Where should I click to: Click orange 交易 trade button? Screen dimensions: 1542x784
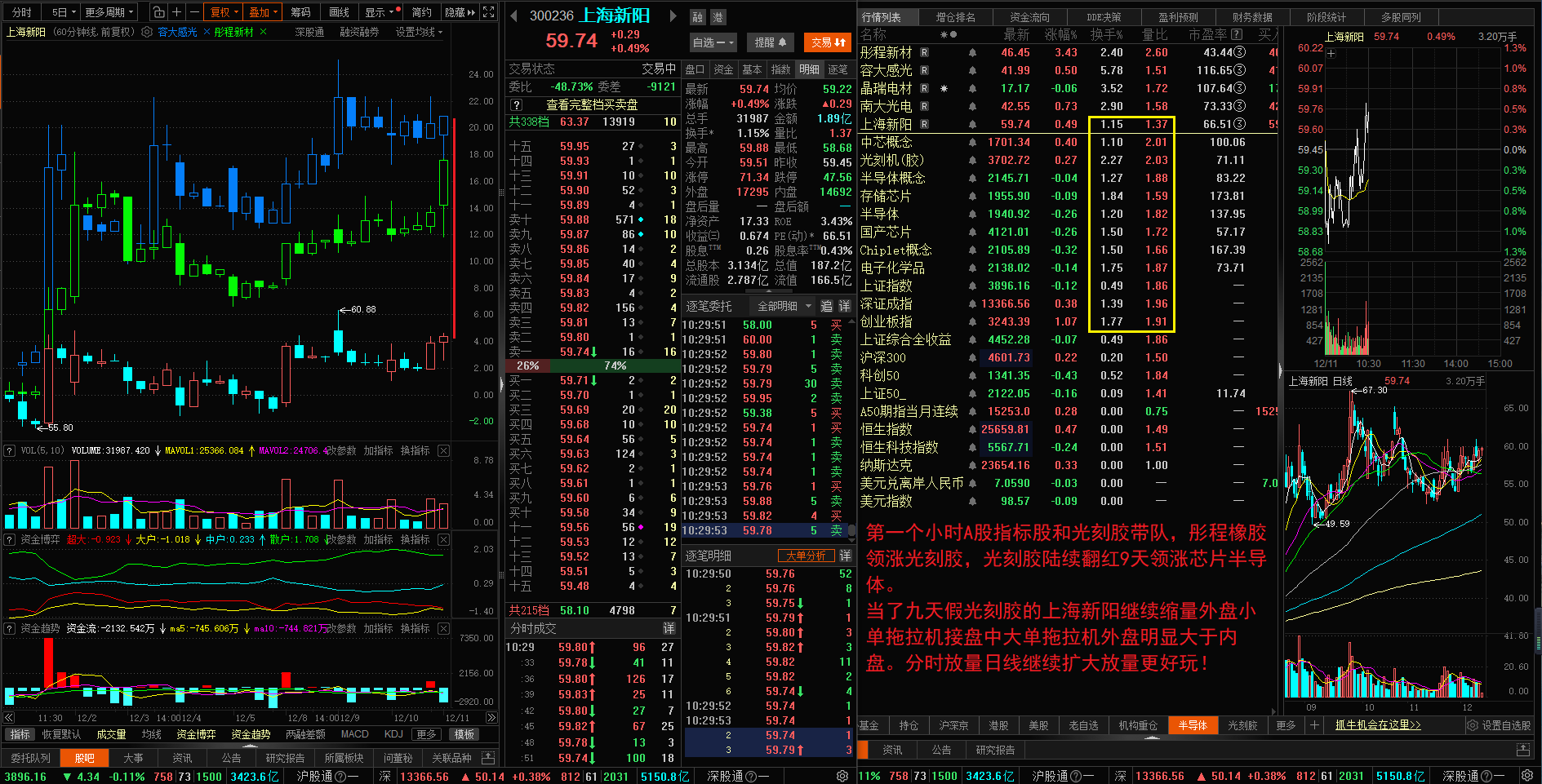tap(828, 42)
